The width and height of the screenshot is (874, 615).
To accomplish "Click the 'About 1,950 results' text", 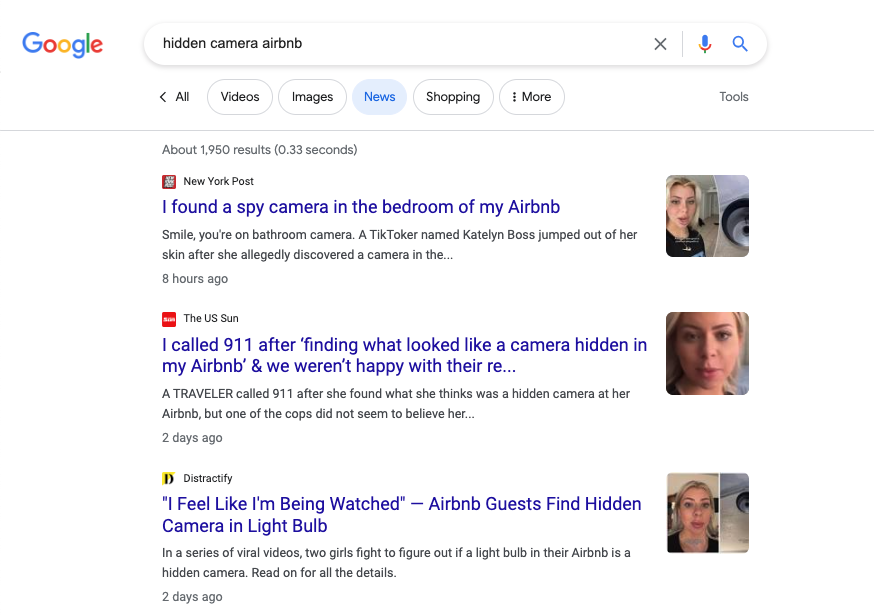I will [x=260, y=149].
